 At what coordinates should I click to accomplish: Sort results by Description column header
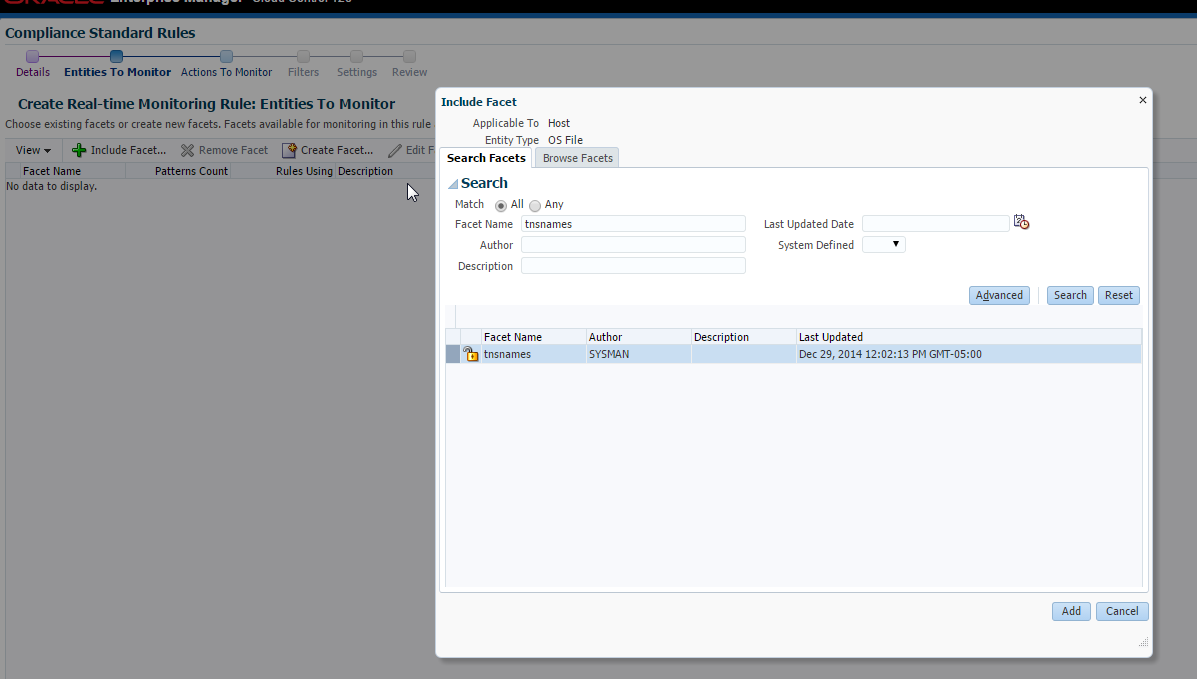pos(744,337)
